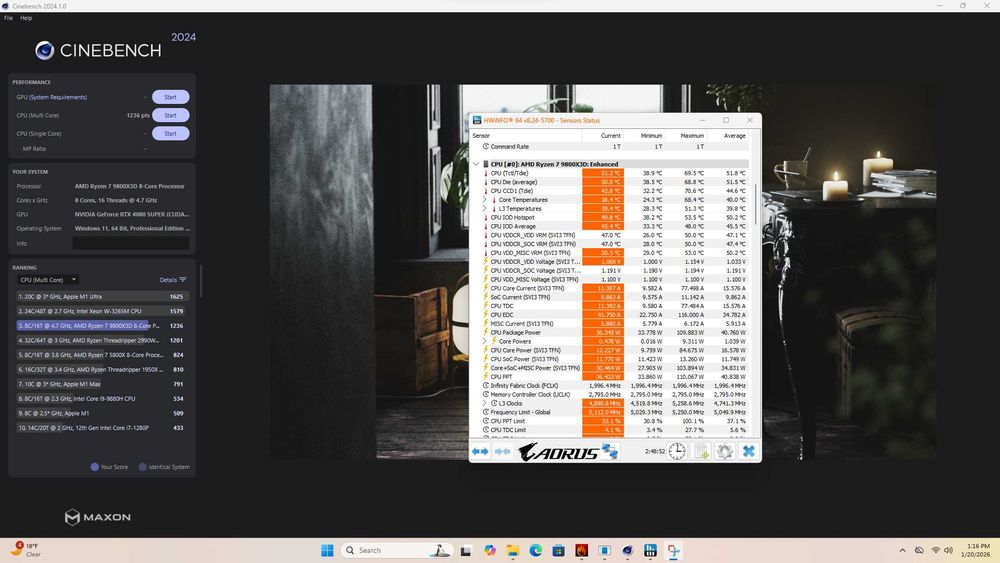Select the Intel Xeon W-3265M ranking row
This screenshot has height=563, width=1000.
click(x=102, y=311)
